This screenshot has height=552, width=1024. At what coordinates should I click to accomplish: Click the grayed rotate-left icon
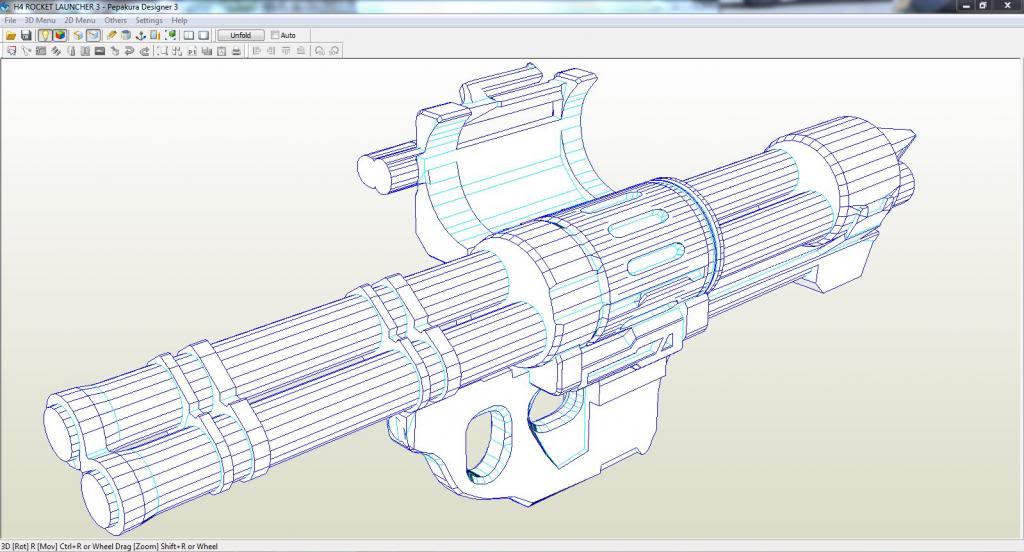tap(319, 51)
